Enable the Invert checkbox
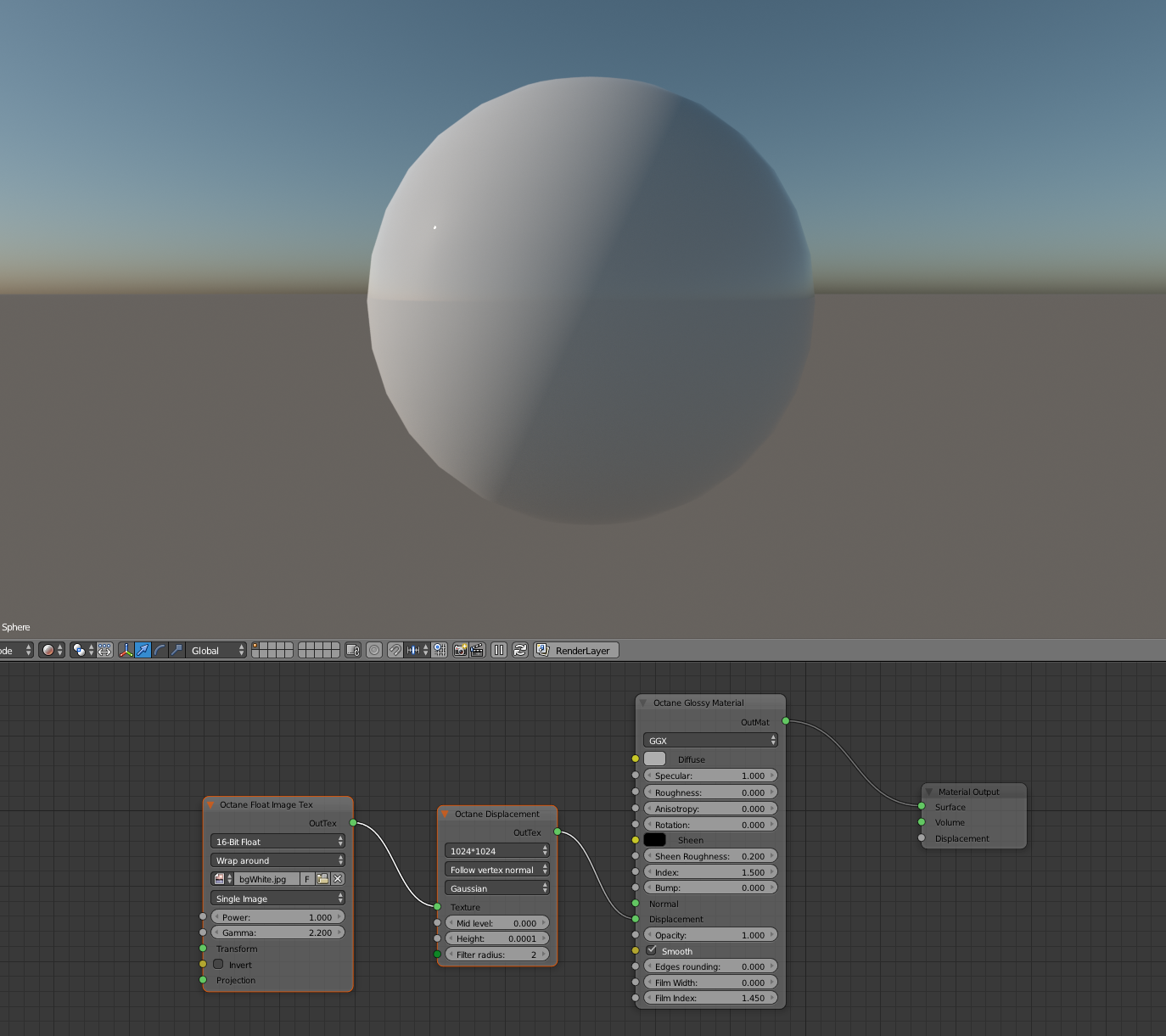 [x=218, y=964]
